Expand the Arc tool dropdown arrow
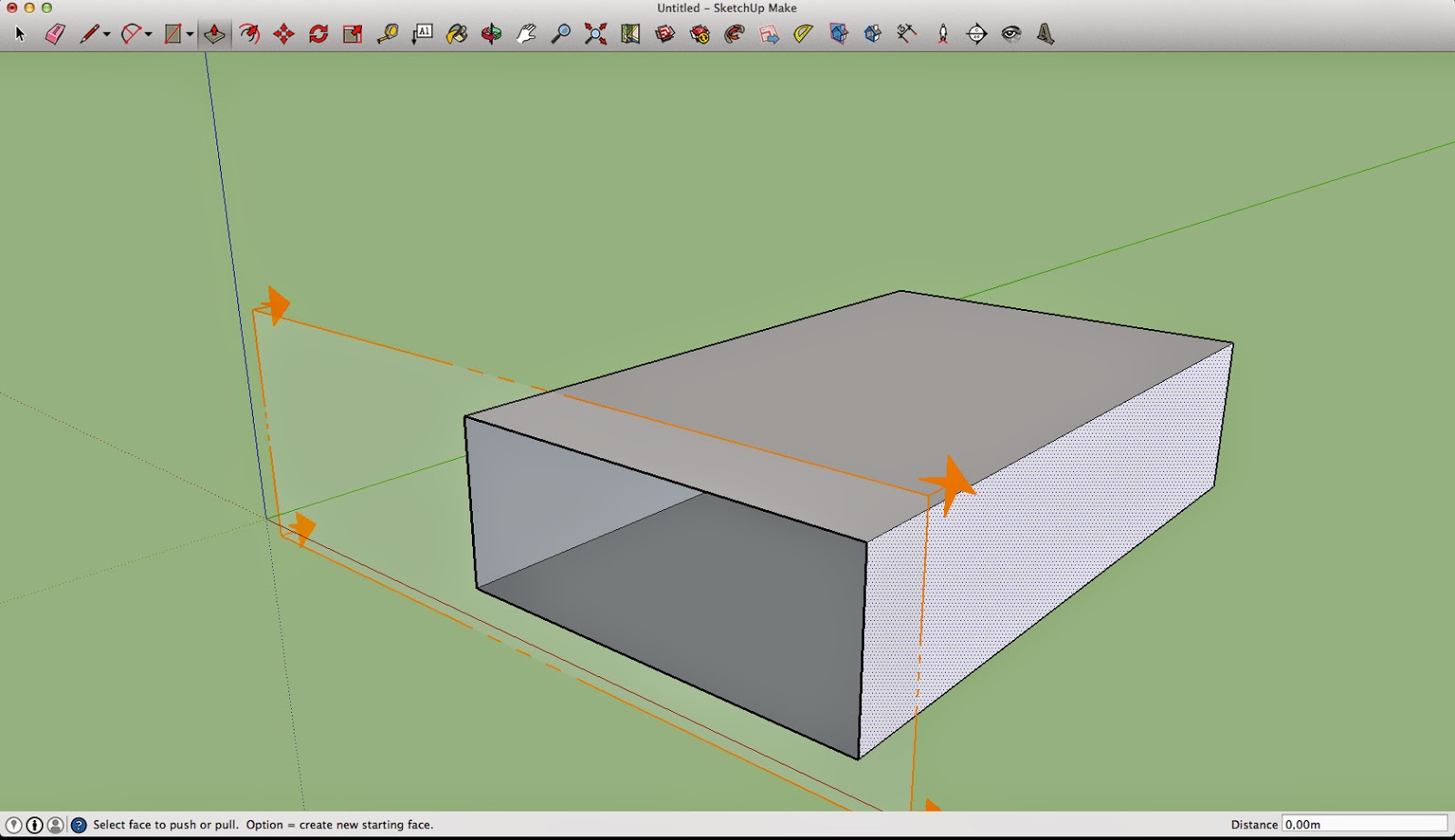Screen dimensions: 1455x840 [x=148, y=35]
